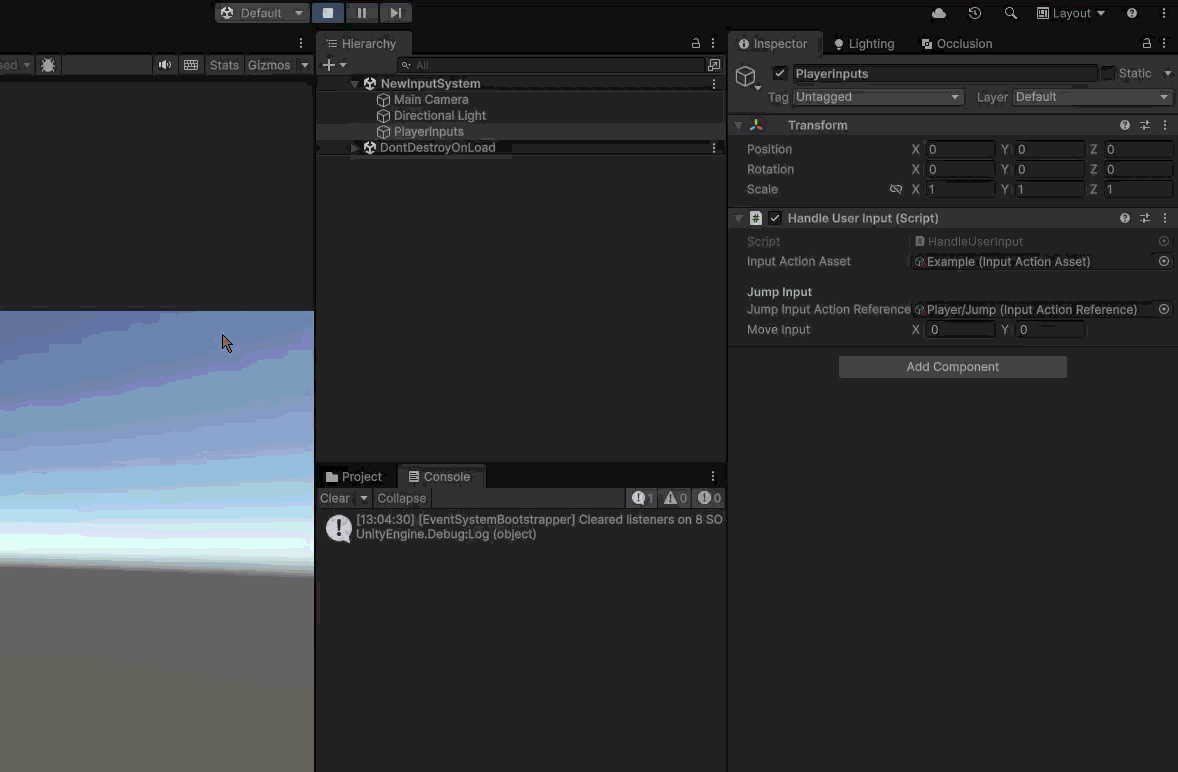Stop play mode with the Play button
This screenshot has width=1178, height=772.
point(328,13)
